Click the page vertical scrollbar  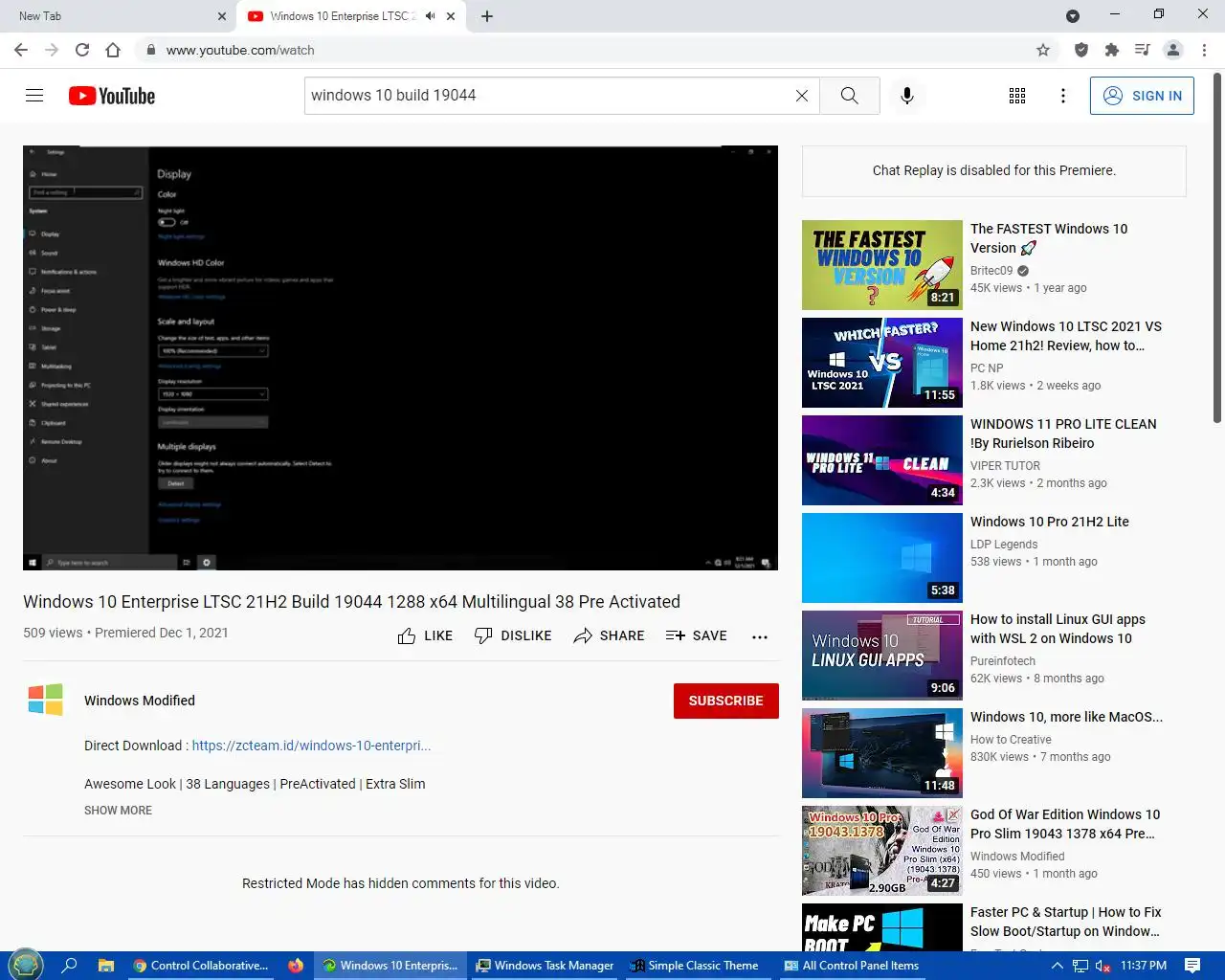click(1217, 249)
